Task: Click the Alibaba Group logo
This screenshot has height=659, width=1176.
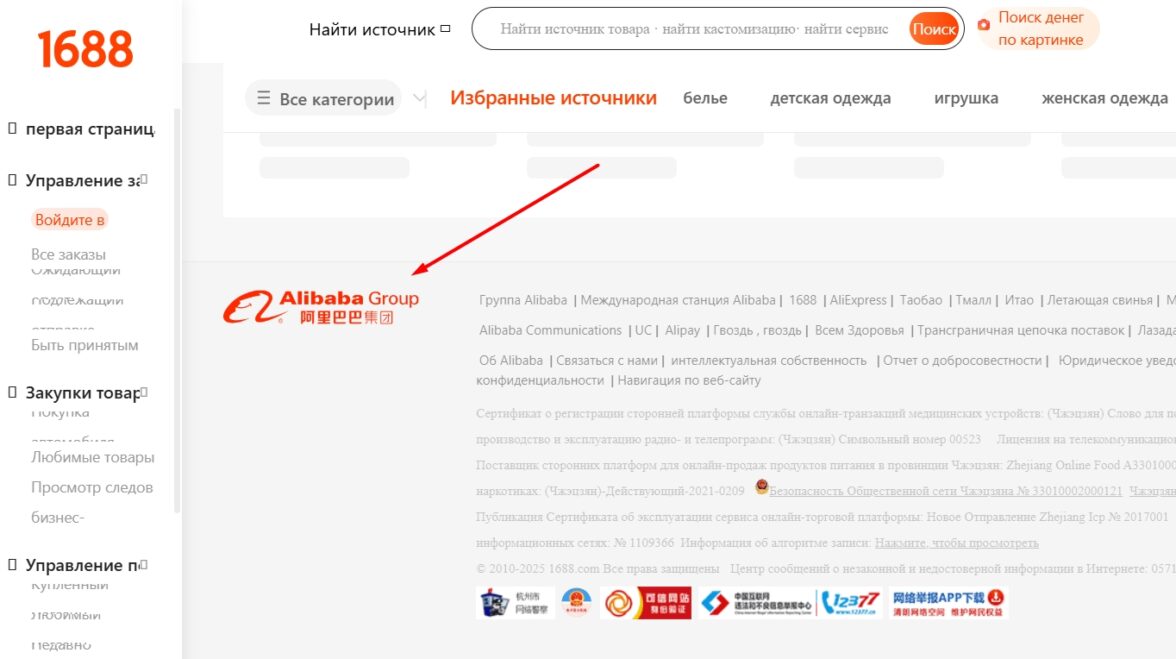Action: click(x=321, y=307)
